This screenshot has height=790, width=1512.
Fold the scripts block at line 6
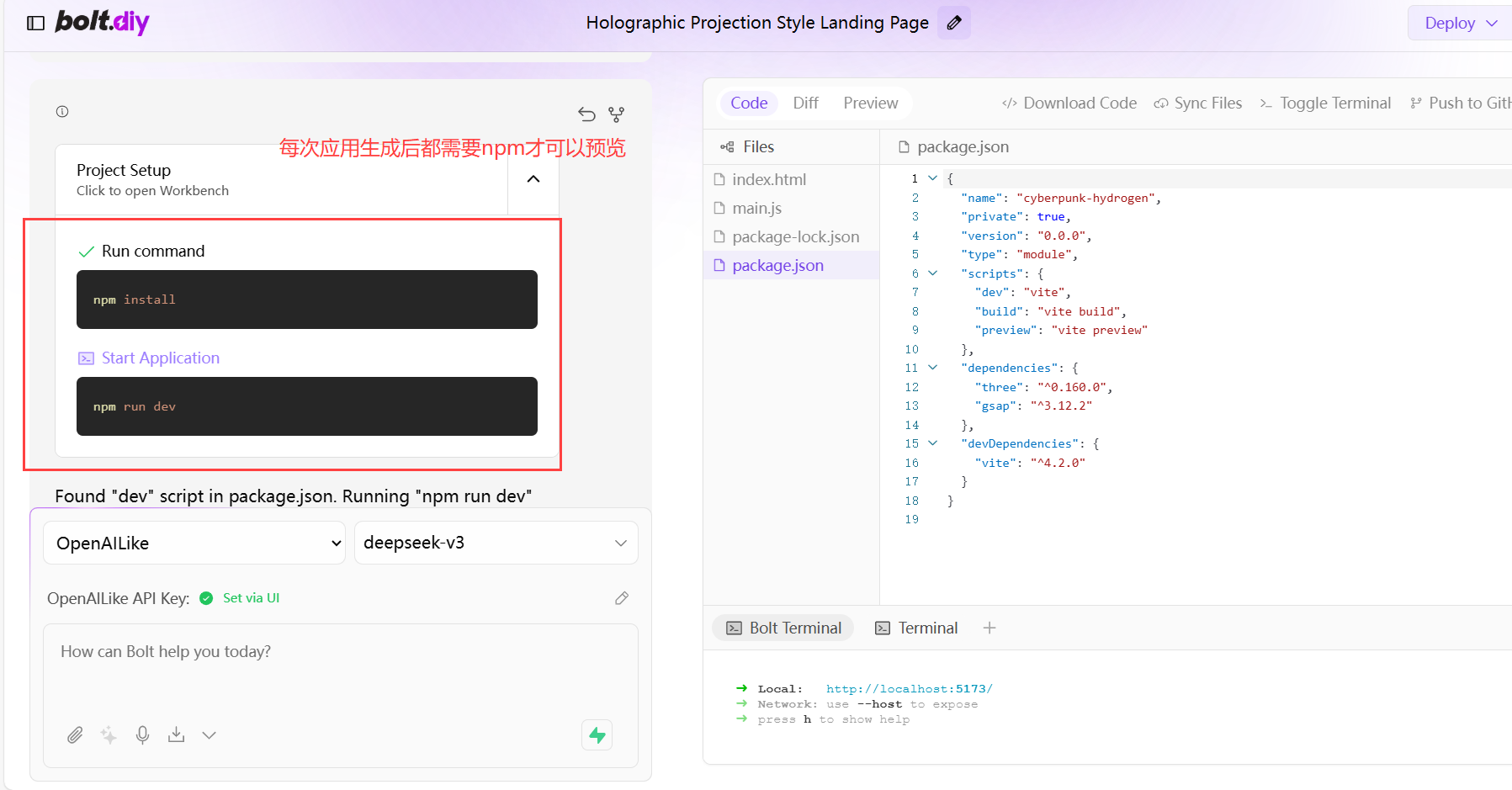tap(932, 273)
